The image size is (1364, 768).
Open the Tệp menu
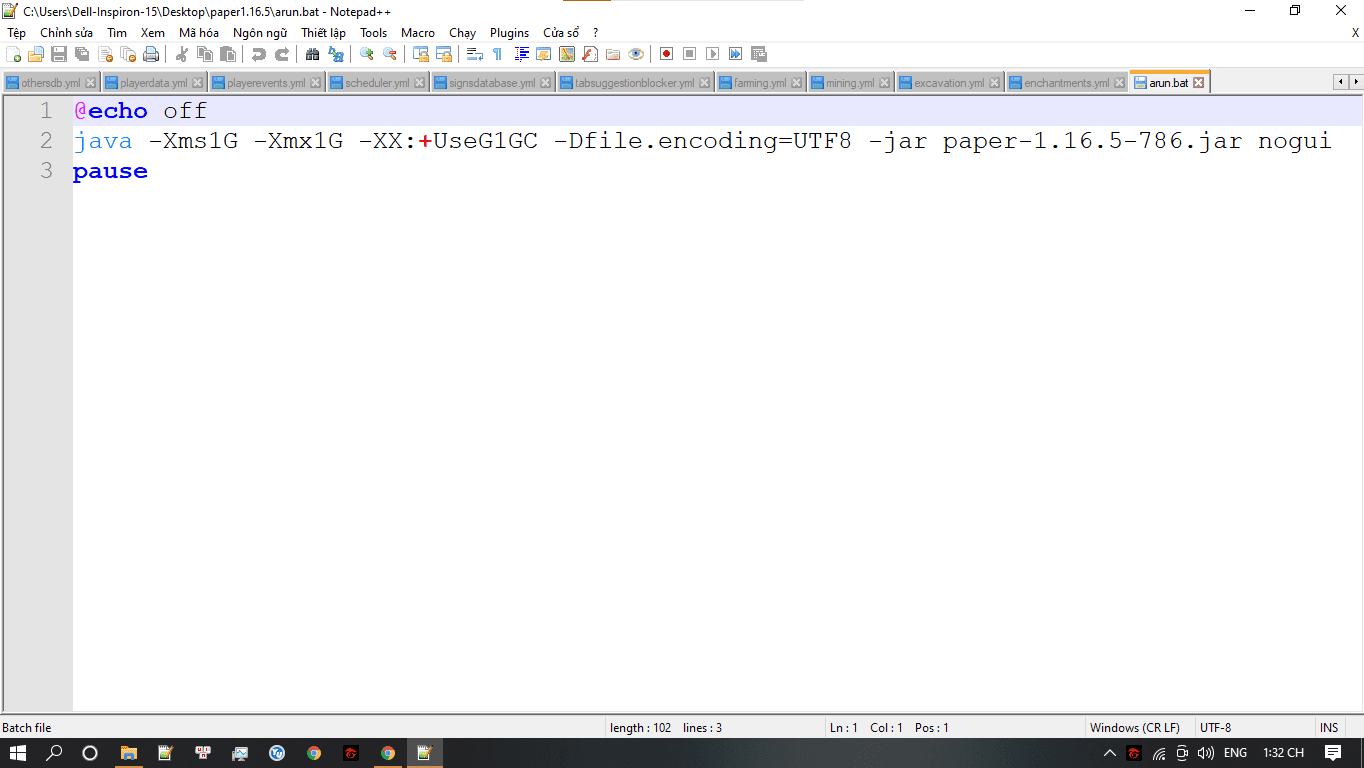(x=17, y=33)
